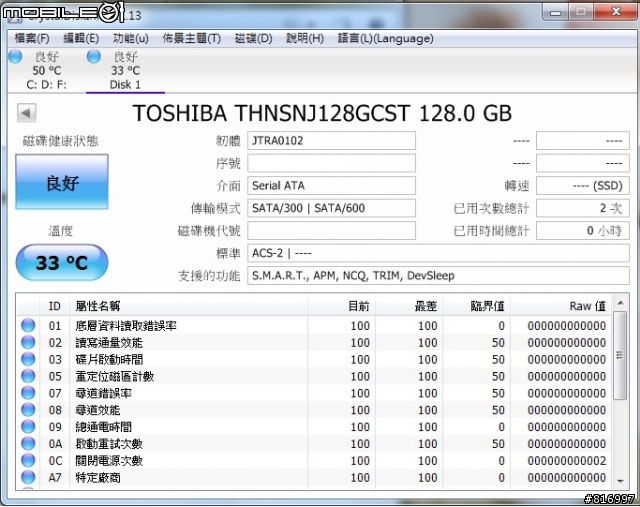Click the SMART list scrollbar thumb
Image resolution: width=640 pixels, height=507 pixels.
point(620,355)
